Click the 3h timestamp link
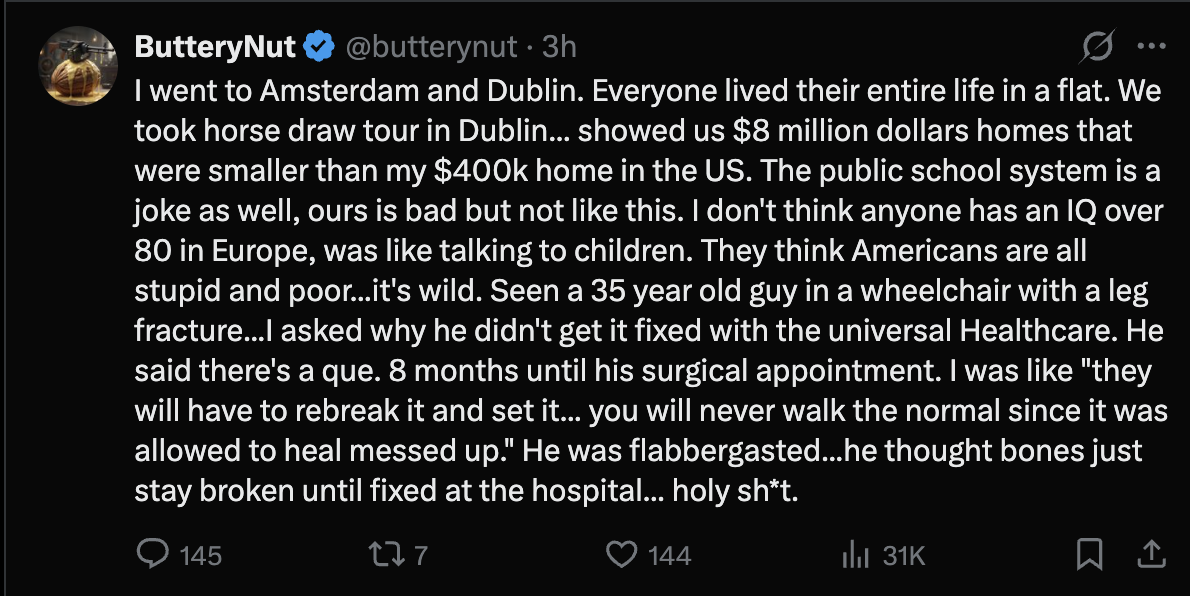Screen dimensions: 1190x596 tap(559, 47)
